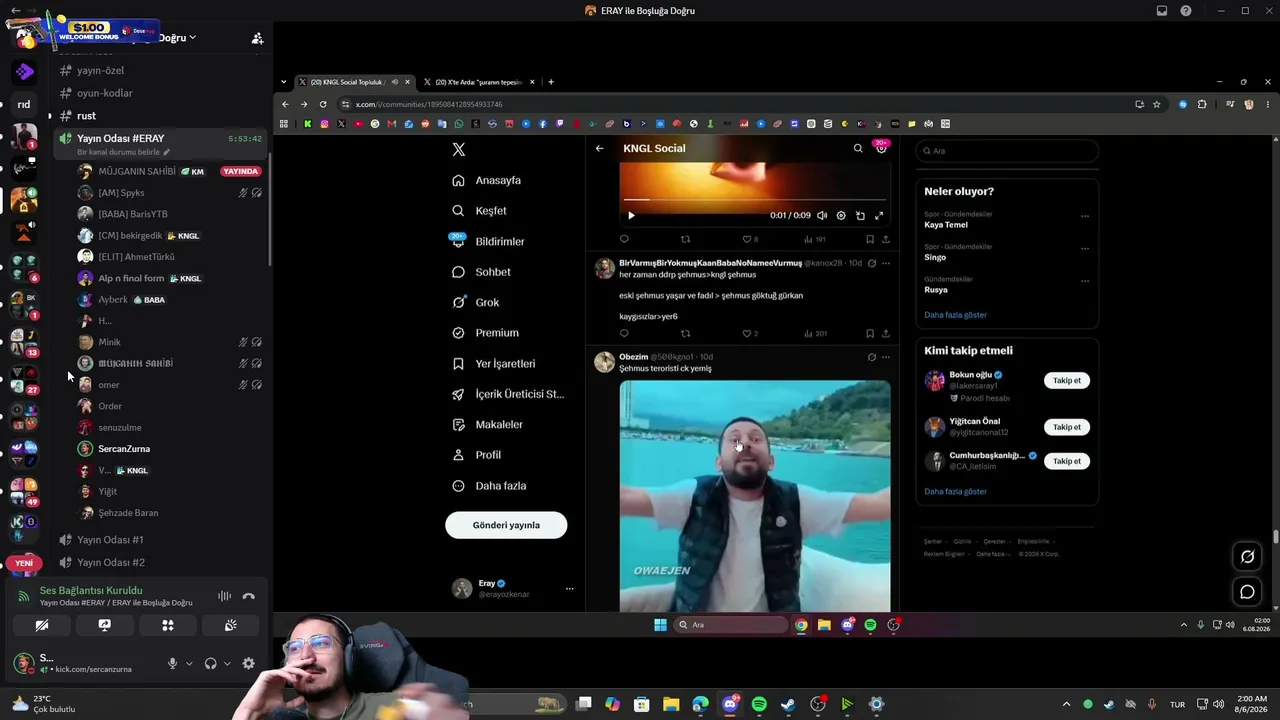1280x720 pixels.
Task: Bookmark the kanox28 post
Action: pos(870,333)
